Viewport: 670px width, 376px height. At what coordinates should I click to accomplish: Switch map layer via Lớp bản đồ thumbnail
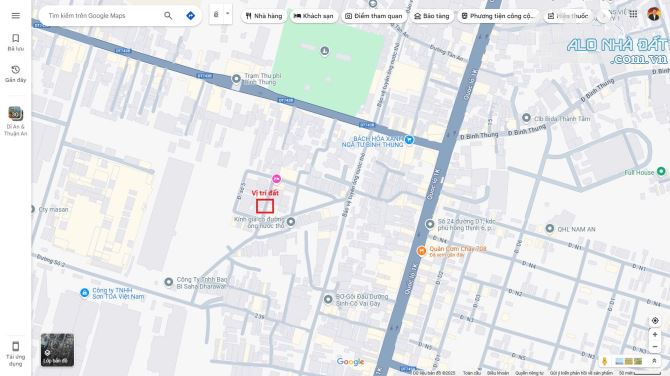pos(57,350)
